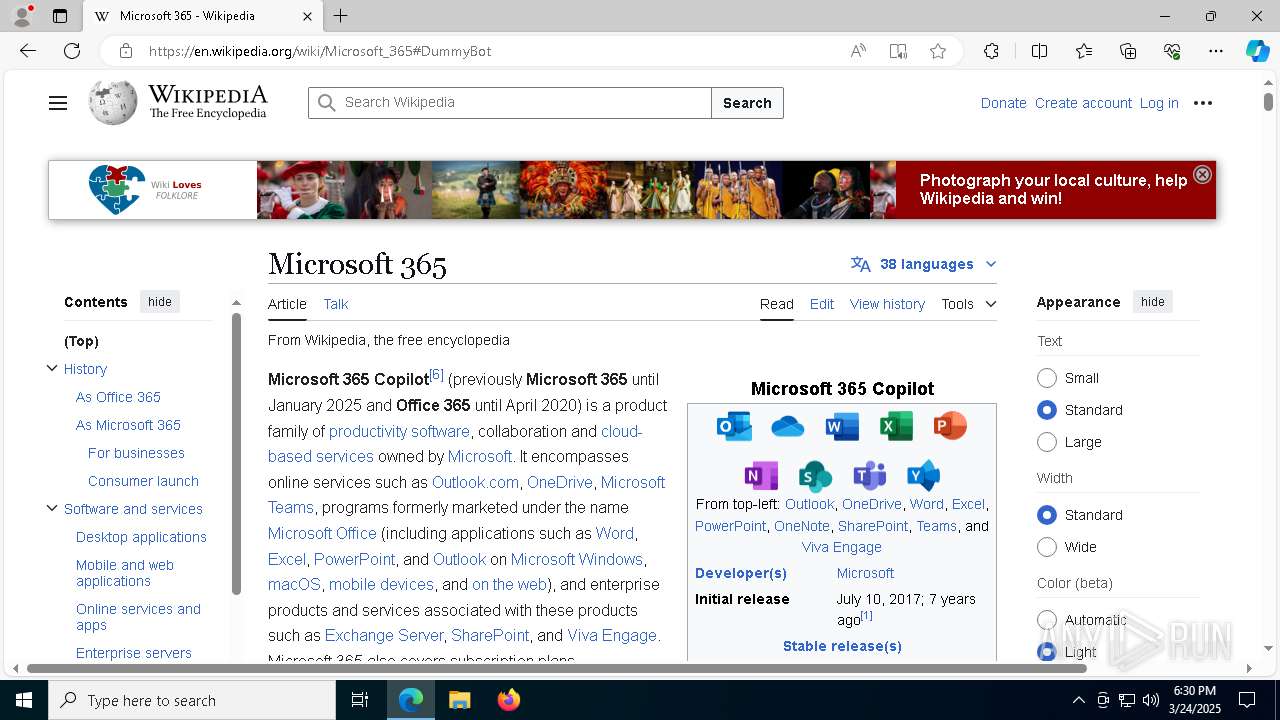Show hidden icons in system tray
Viewport: 1280px width, 720px height.
coord(1078,700)
